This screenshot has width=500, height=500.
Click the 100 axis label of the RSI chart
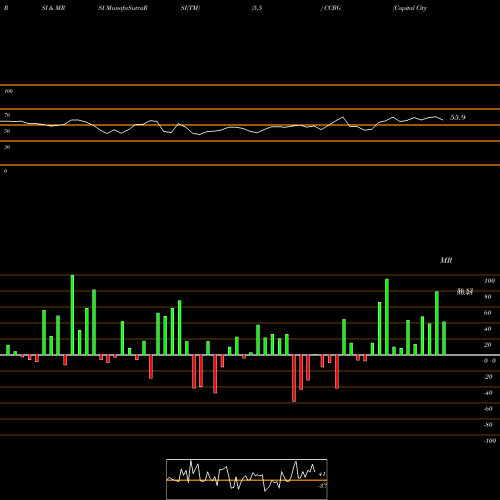(8, 91)
